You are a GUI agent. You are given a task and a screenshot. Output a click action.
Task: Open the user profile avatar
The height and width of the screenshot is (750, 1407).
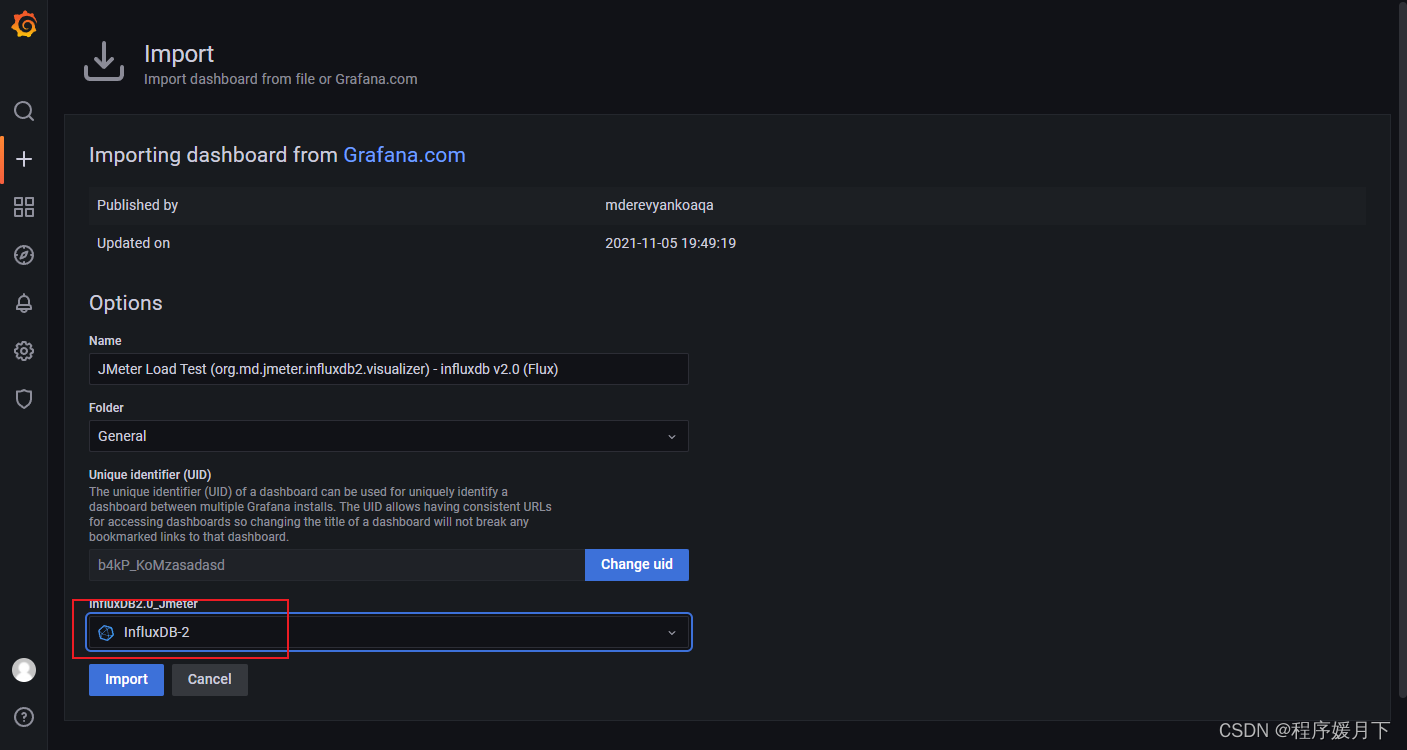[x=24, y=670]
